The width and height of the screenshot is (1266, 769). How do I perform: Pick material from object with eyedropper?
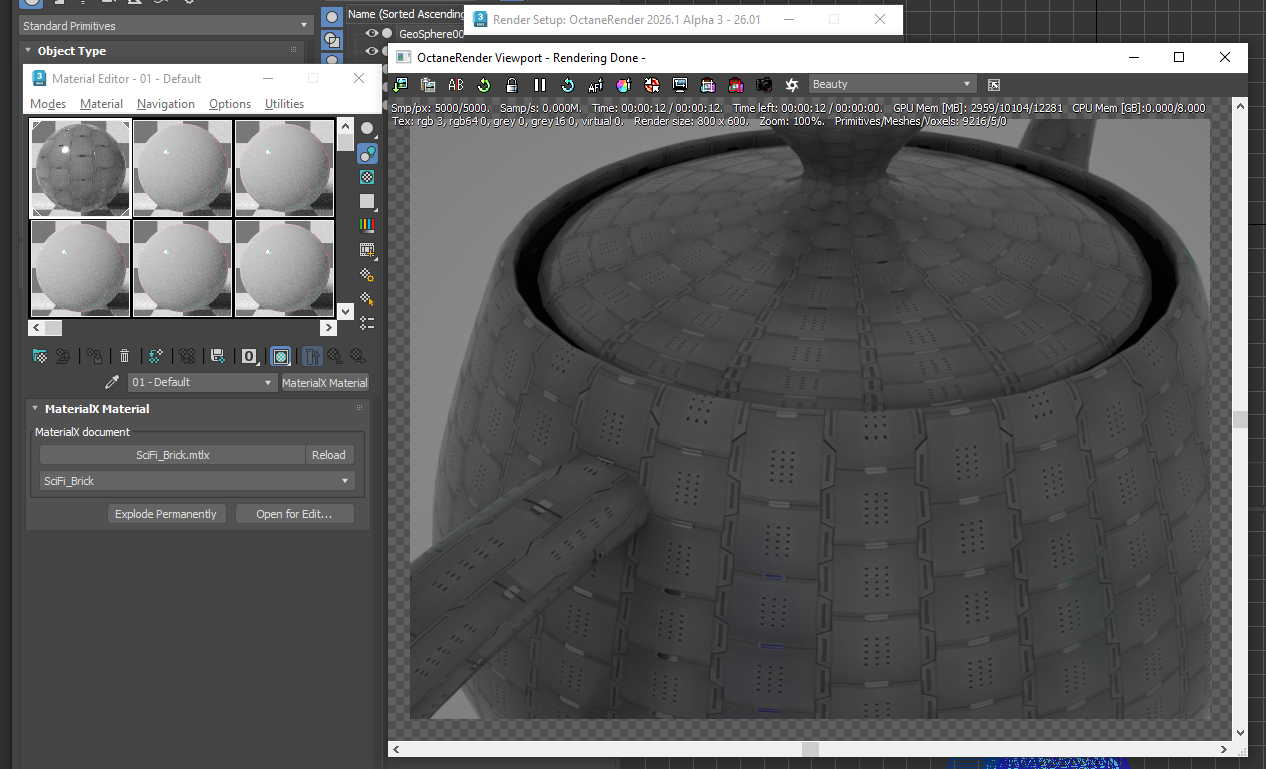pyautogui.click(x=113, y=383)
